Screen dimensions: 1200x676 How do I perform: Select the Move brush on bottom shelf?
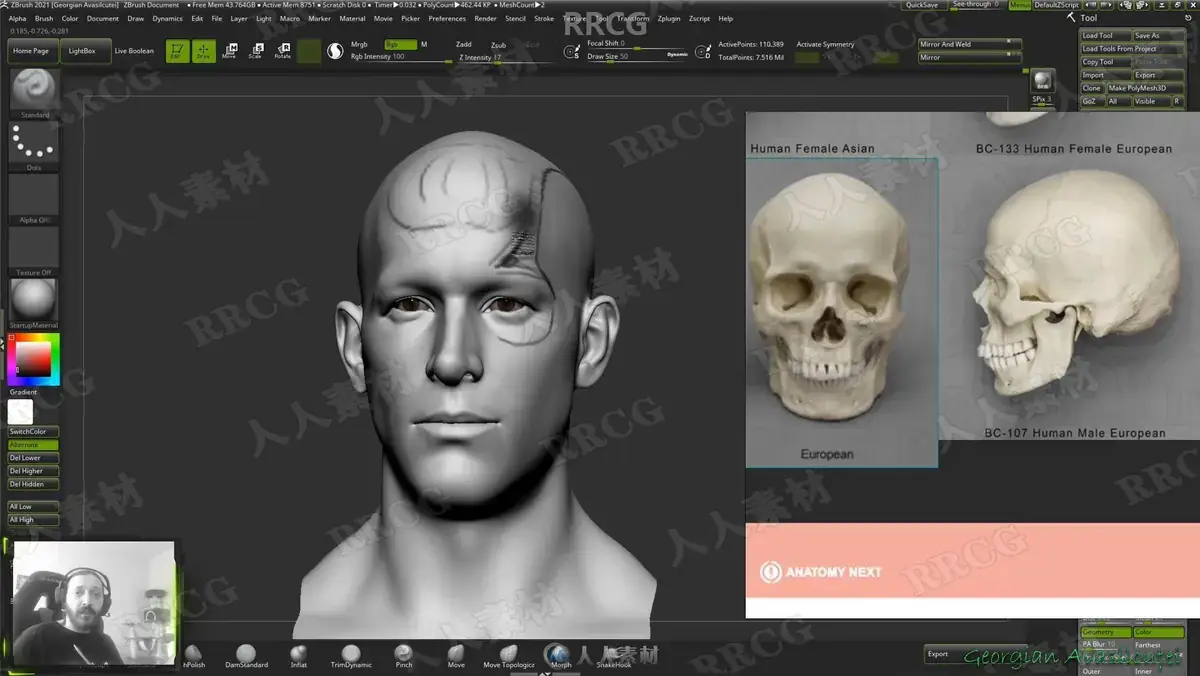(456, 656)
